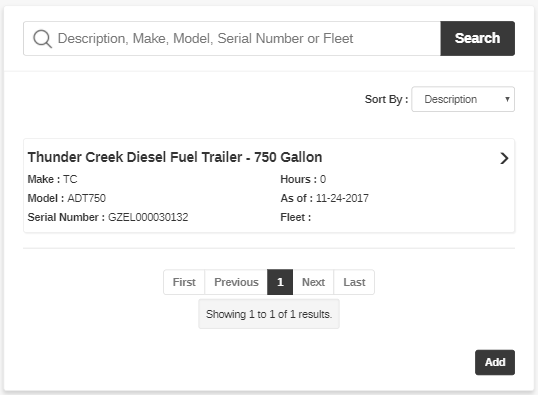
Task: Open the Description sort combo box
Action: coord(463,99)
